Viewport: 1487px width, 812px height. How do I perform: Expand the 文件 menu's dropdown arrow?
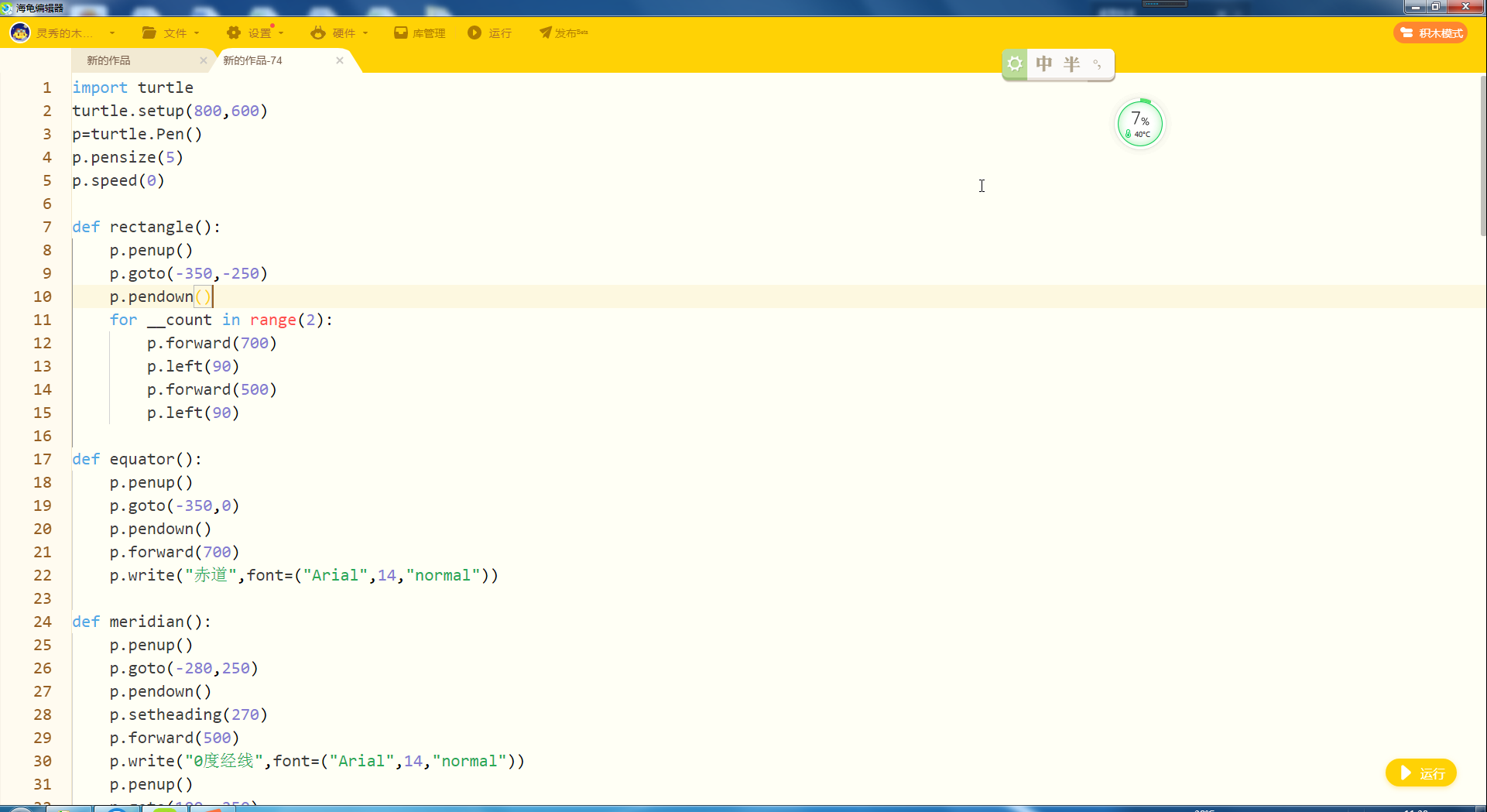click(197, 33)
